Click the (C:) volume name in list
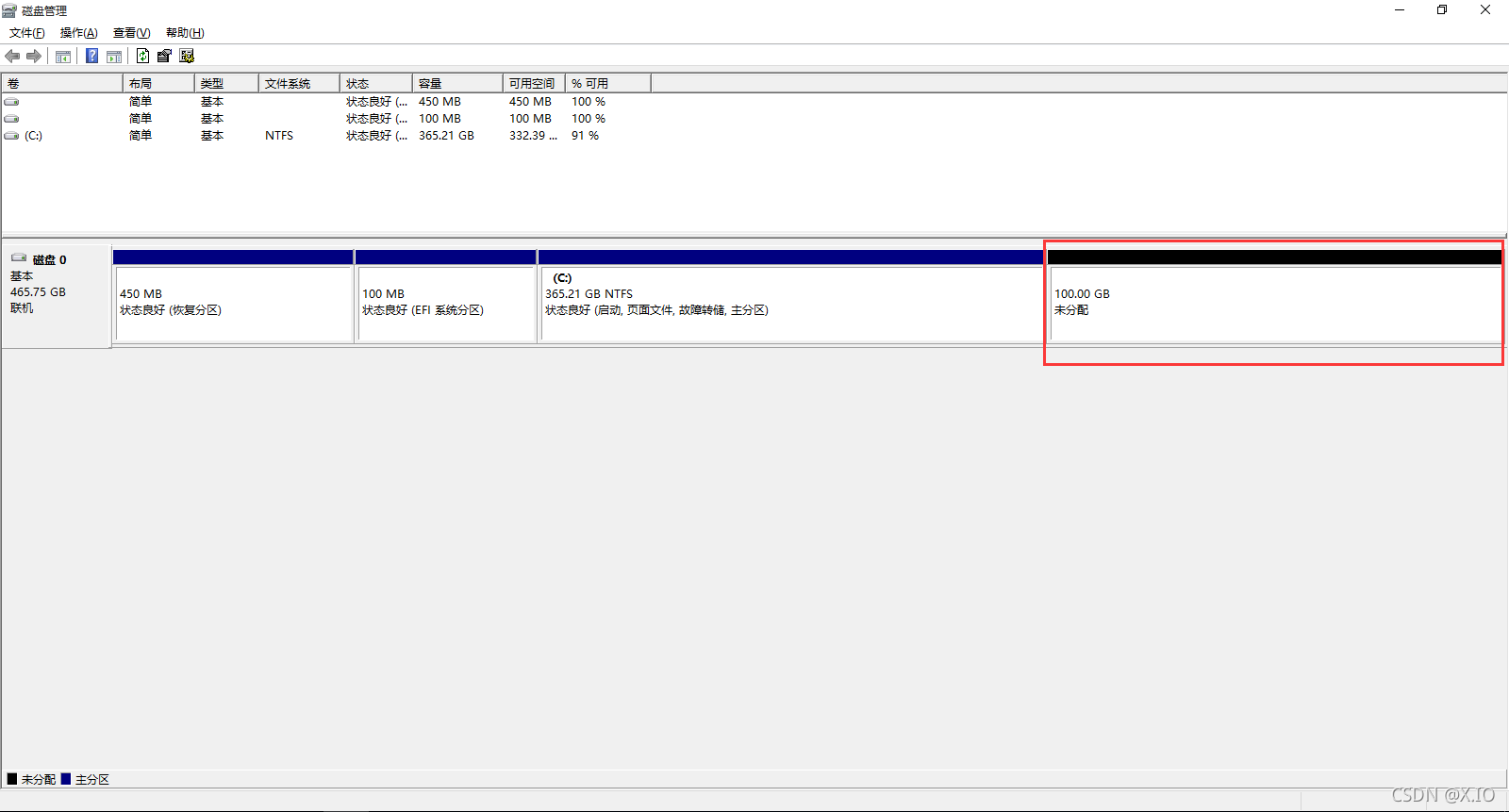This screenshot has height=812, width=1509. click(x=33, y=136)
